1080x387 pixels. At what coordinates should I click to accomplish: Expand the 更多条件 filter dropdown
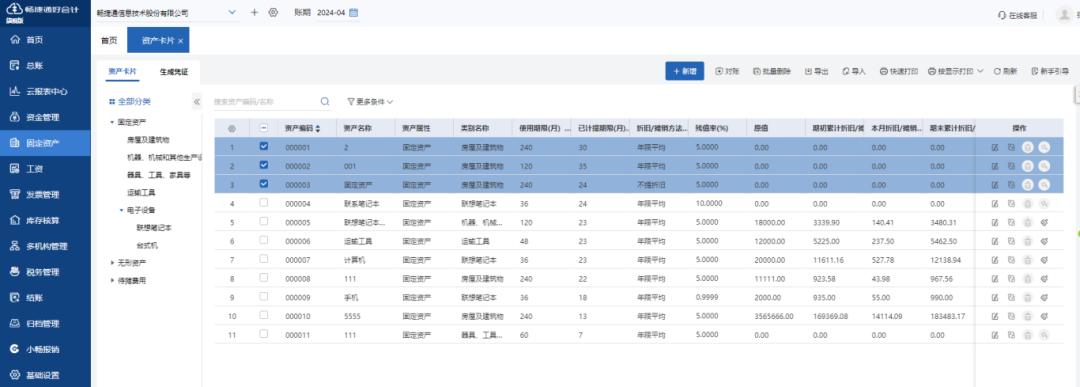(370, 101)
